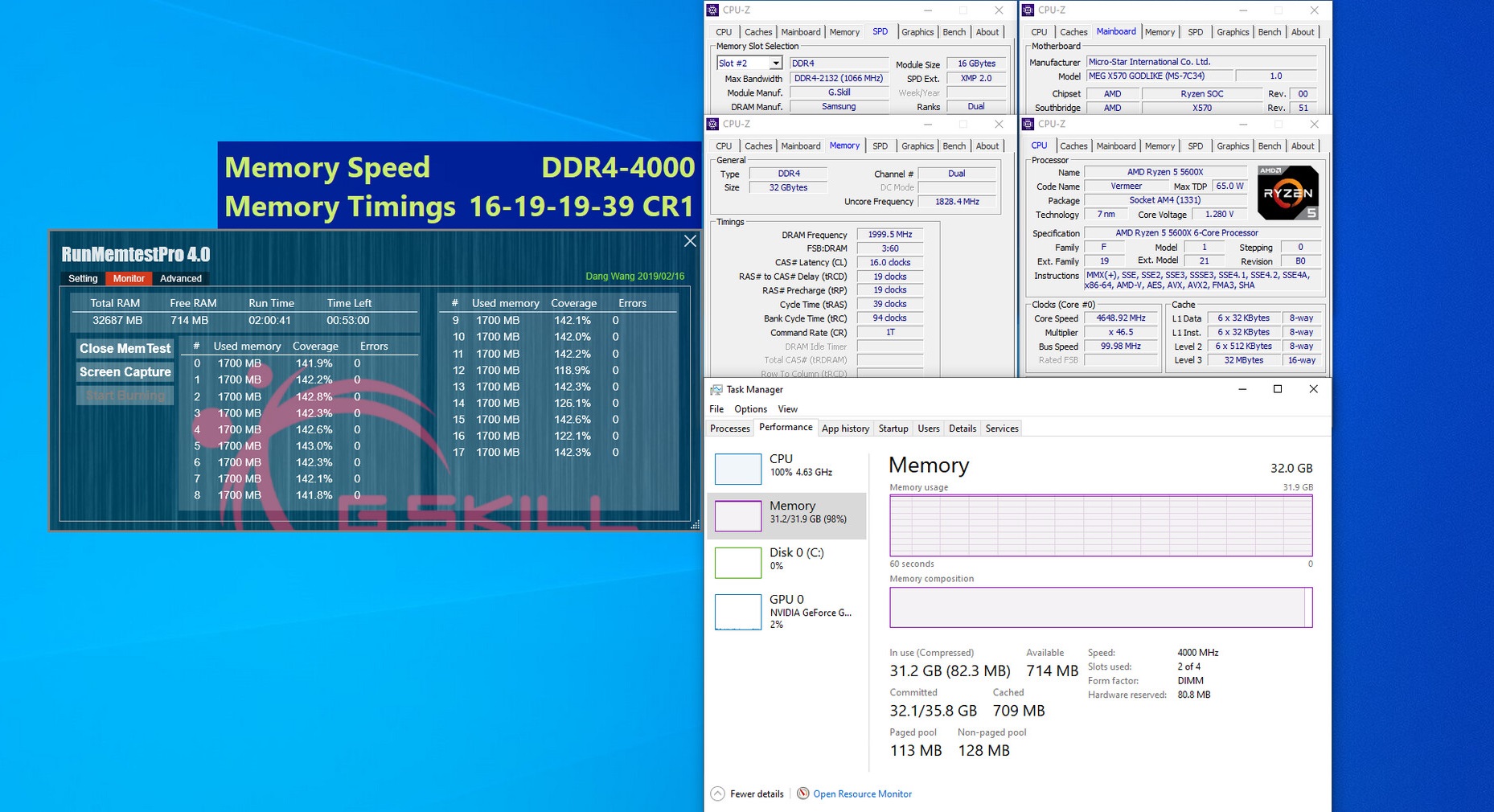Switch to Details tab in Task Manager
The image size is (1494, 812).
click(x=962, y=429)
